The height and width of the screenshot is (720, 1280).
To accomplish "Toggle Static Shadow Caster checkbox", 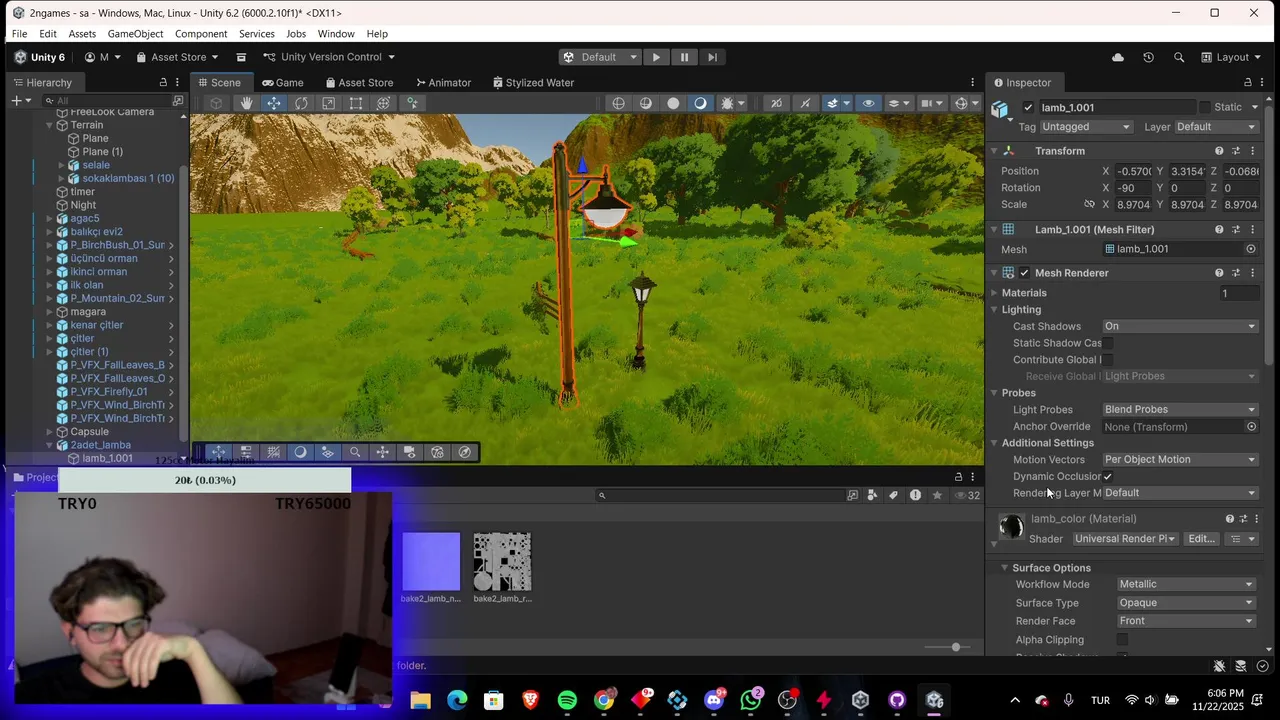I will [1108, 343].
